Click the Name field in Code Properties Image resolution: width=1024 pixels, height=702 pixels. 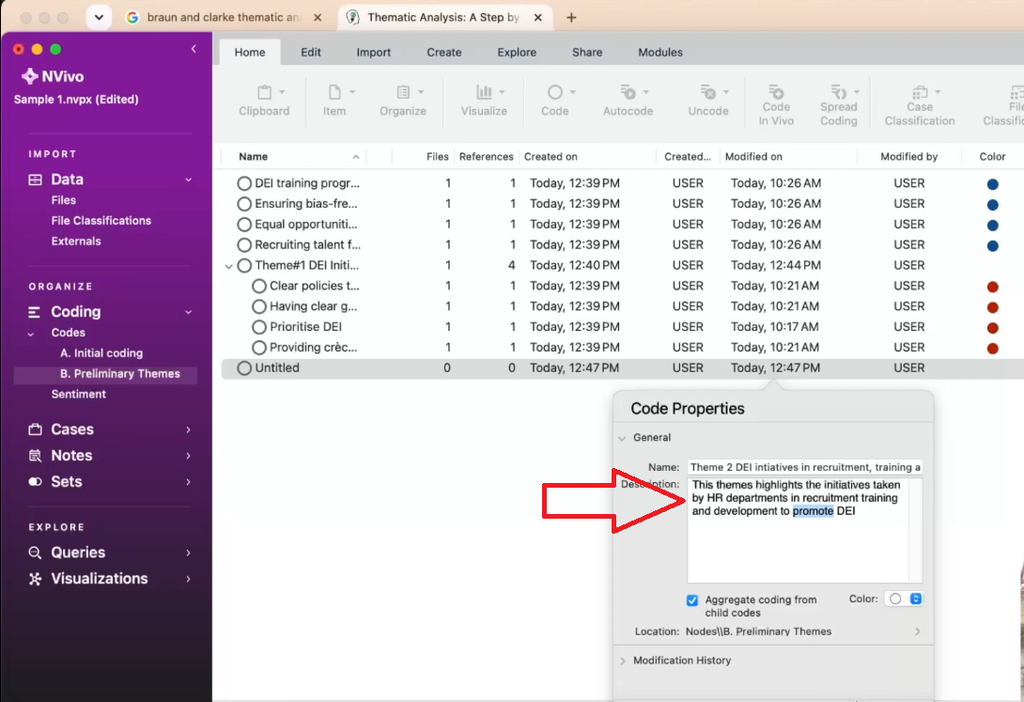click(x=805, y=468)
